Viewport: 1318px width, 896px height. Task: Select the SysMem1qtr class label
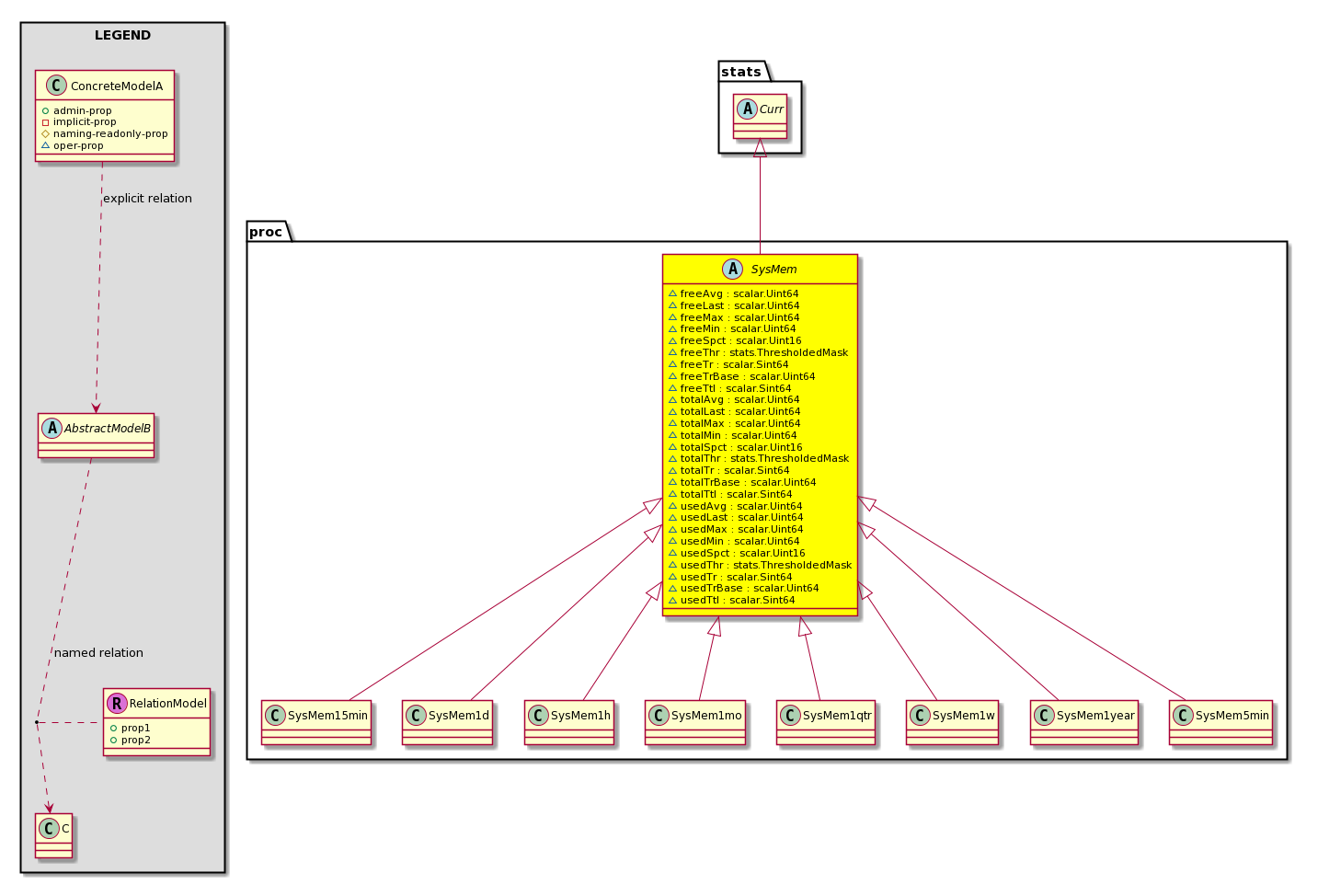(x=837, y=715)
